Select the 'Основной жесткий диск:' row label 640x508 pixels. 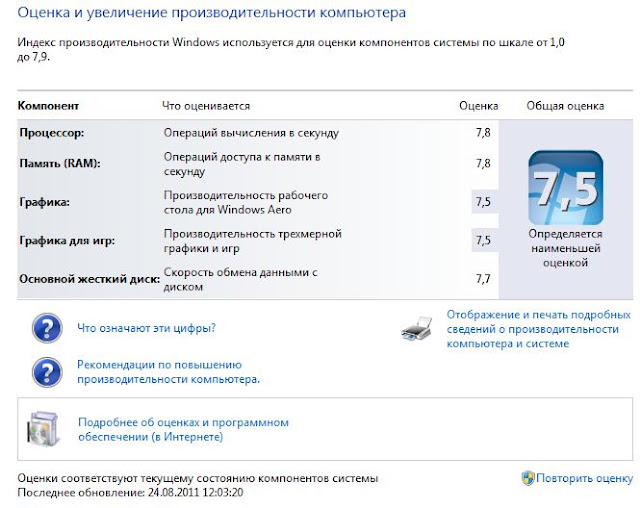click(x=89, y=279)
